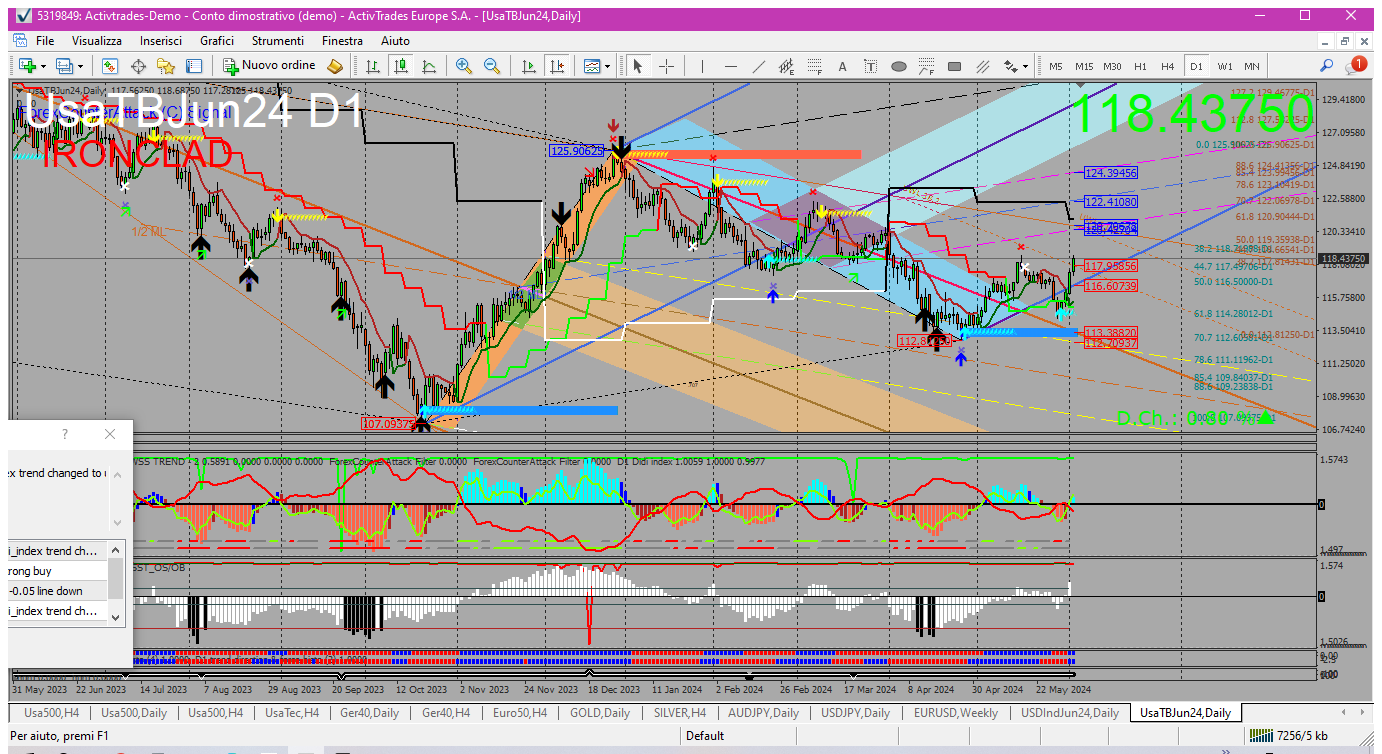Close the alert popup dialog

110,434
